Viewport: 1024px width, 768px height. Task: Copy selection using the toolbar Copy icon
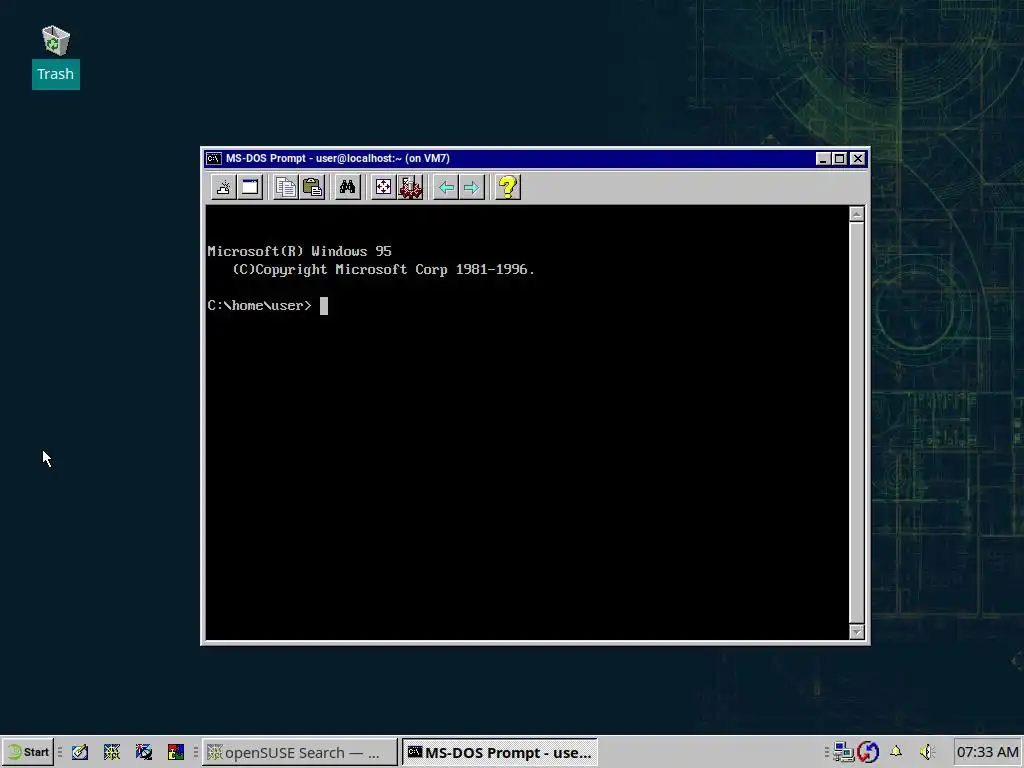(285, 187)
